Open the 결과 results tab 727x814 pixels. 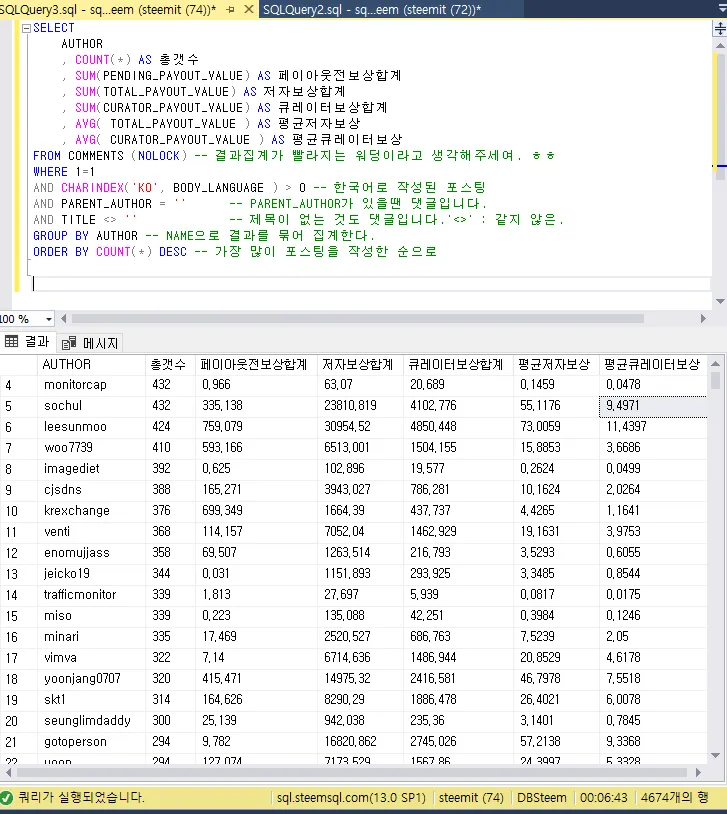coord(27,342)
